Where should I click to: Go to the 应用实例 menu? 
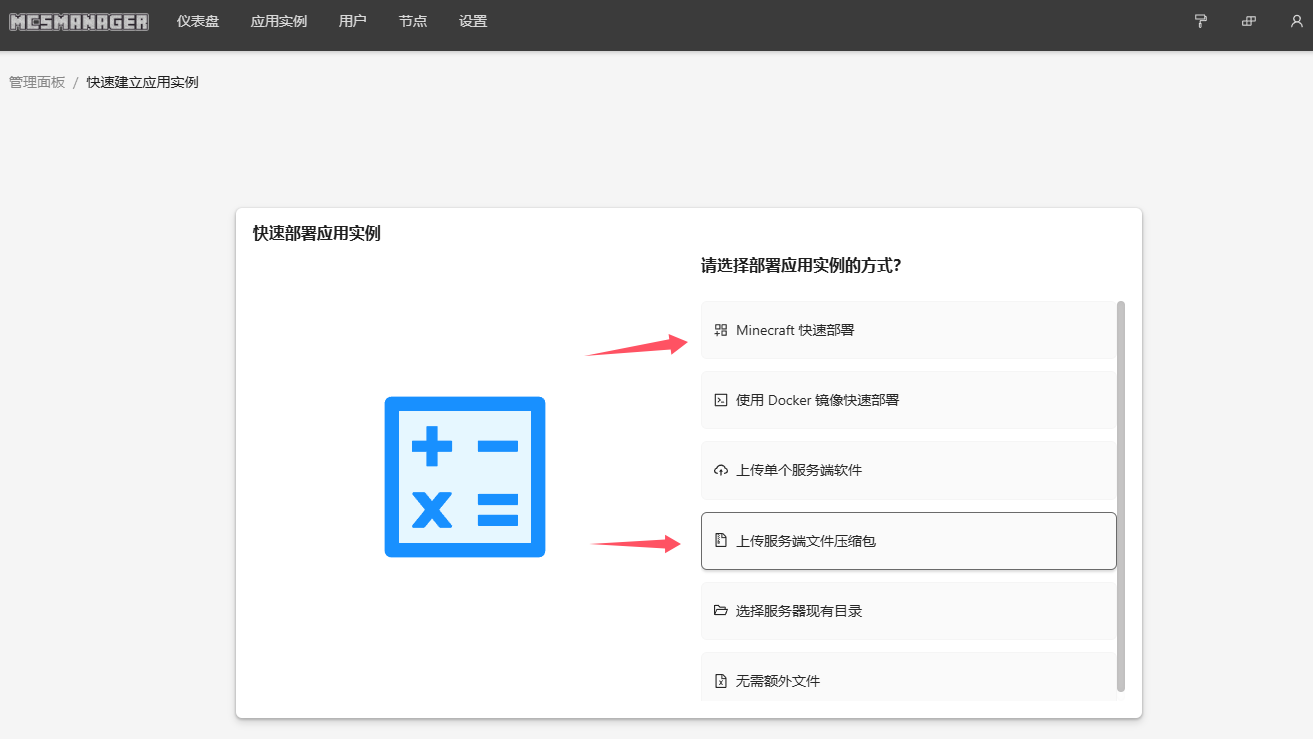tap(279, 21)
